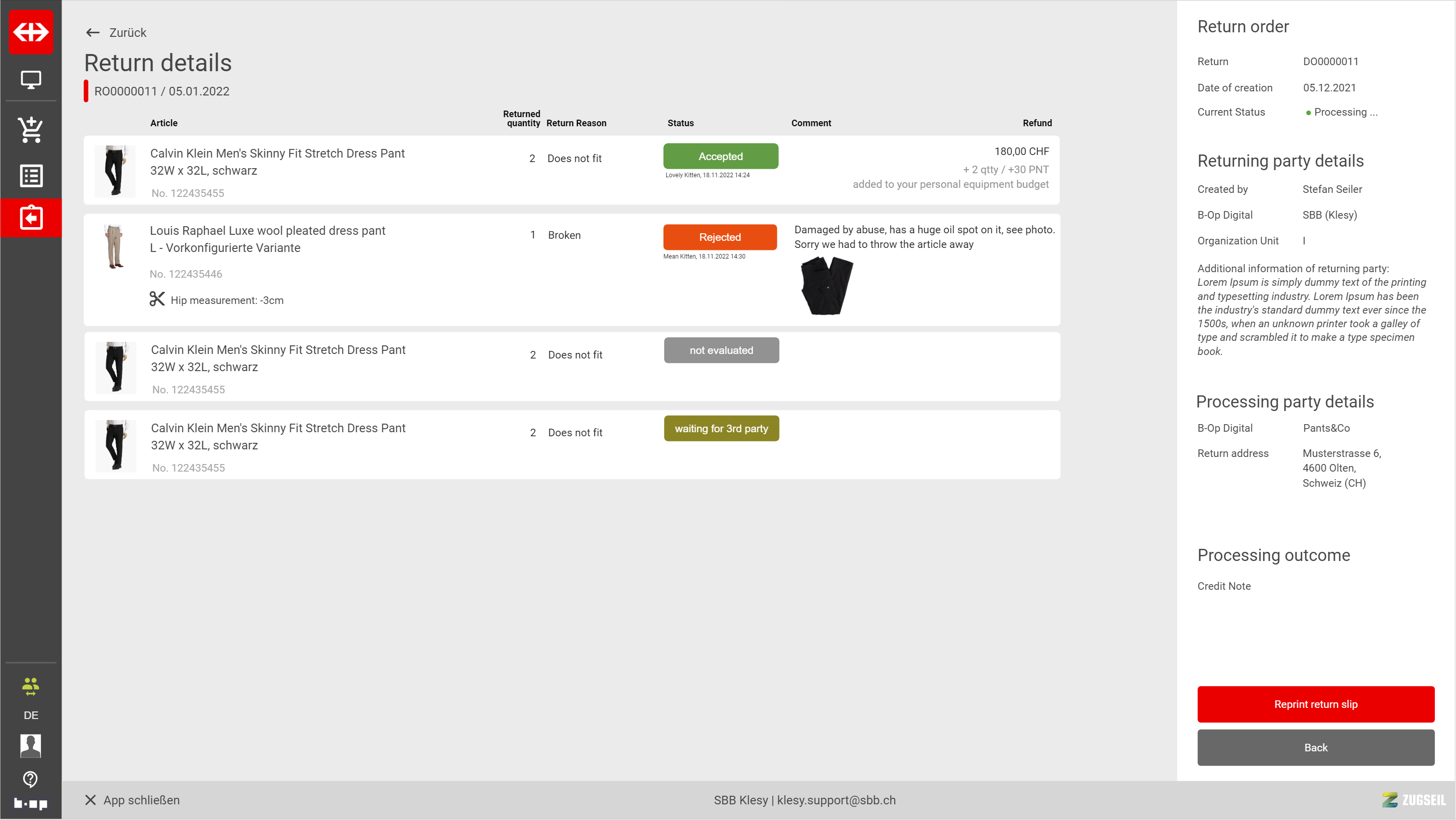Viewport: 1456px width, 820px height.
Task: Click the orange Rejected status badge
Action: pyautogui.click(x=720, y=237)
